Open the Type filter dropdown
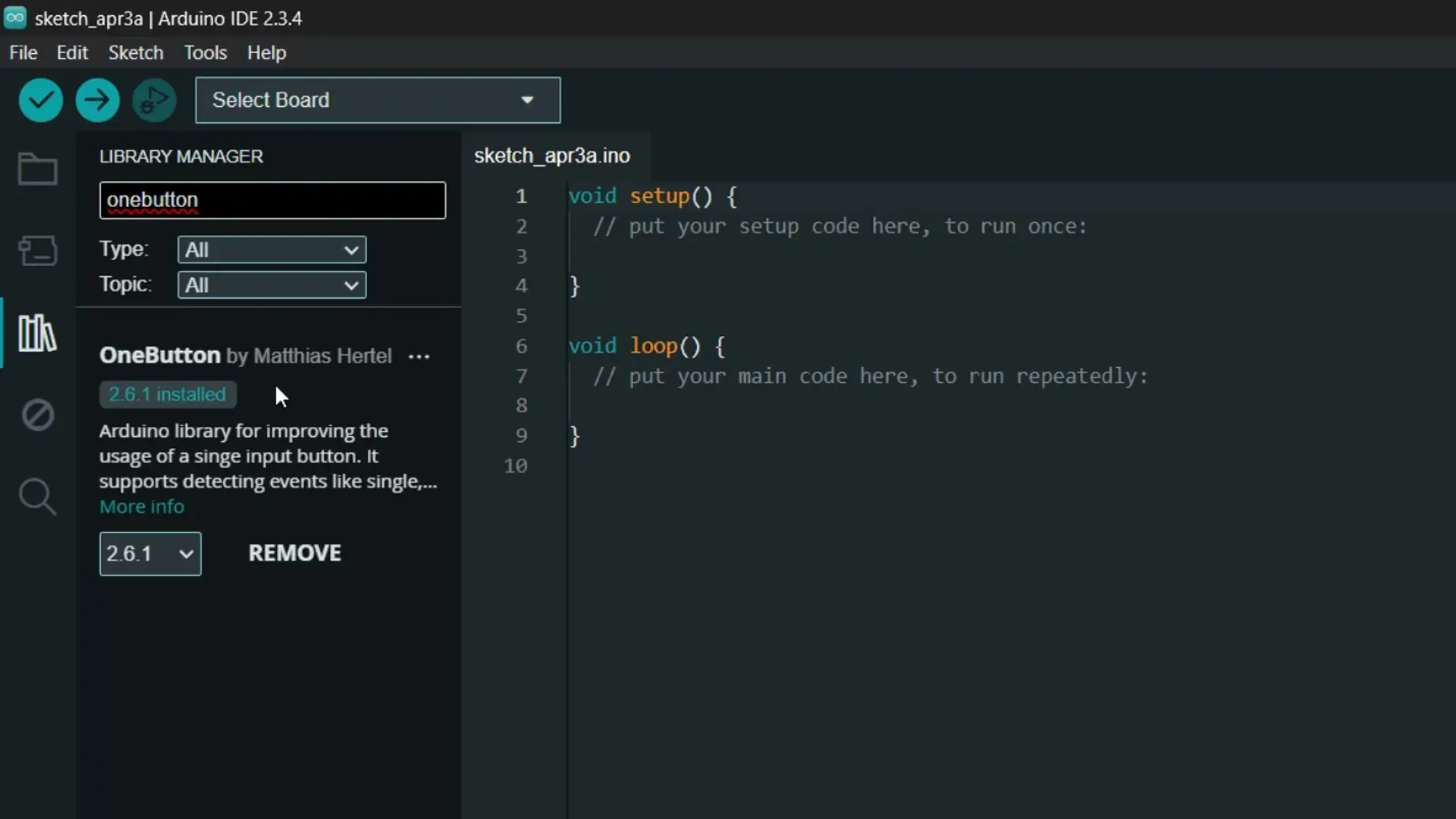Viewport: 1456px width, 819px height. click(x=271, y=249)
